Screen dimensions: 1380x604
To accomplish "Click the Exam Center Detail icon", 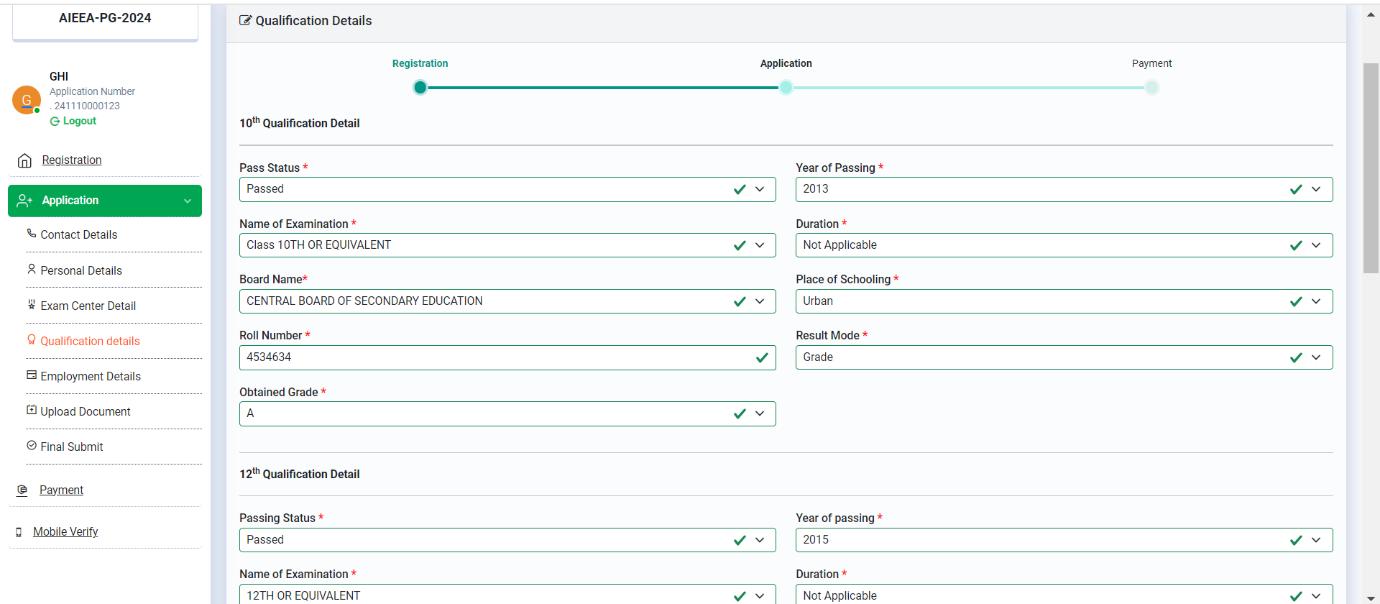I will [31, 306].
